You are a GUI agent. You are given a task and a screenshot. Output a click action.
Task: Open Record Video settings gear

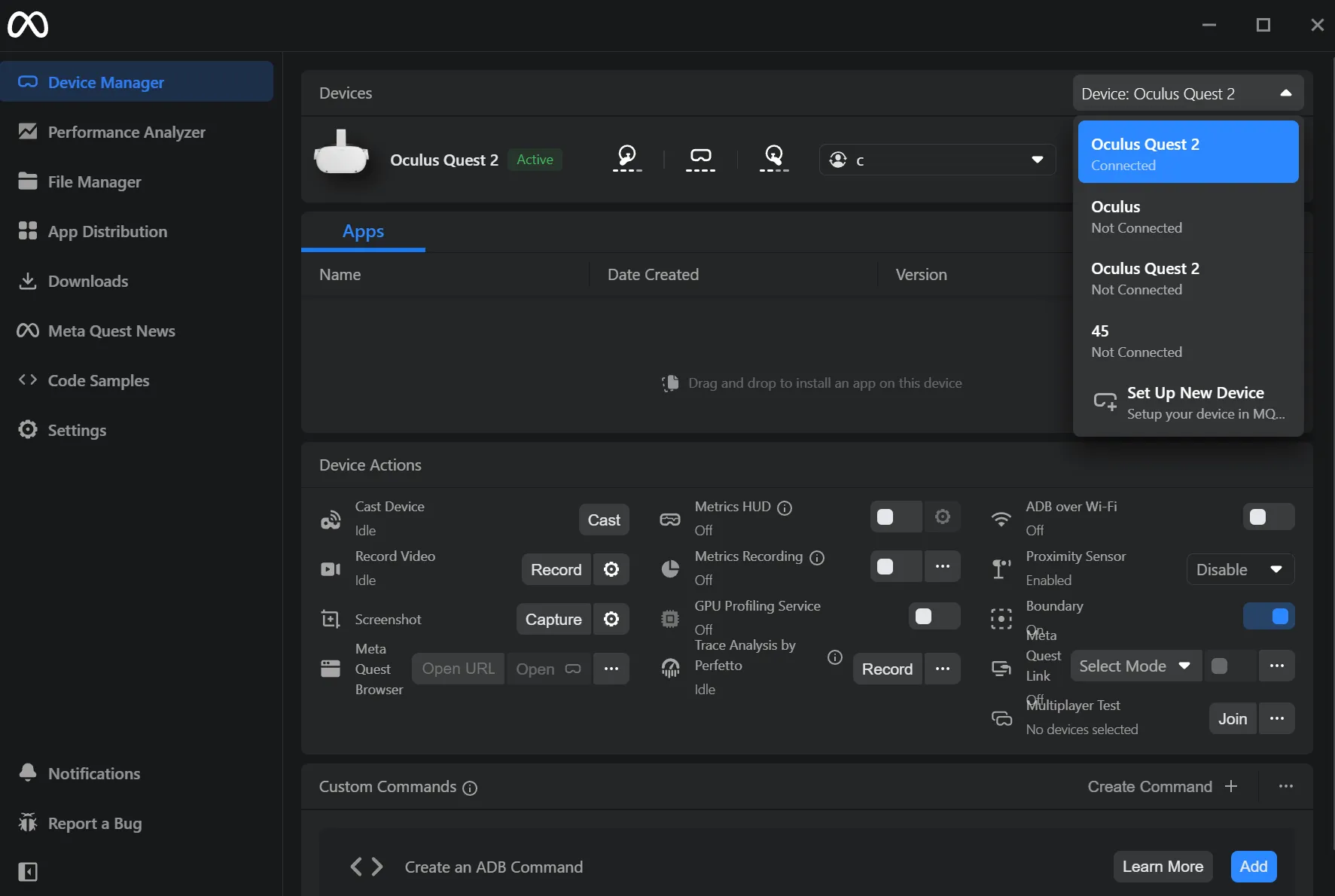click(611, 569)
